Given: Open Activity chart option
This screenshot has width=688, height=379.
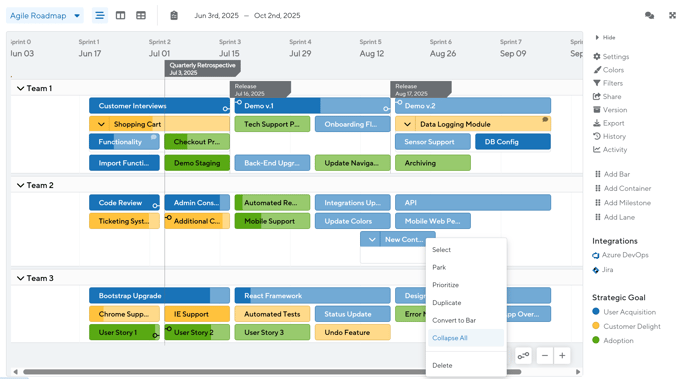Looking at the screenshot, I should pos(610,150).
